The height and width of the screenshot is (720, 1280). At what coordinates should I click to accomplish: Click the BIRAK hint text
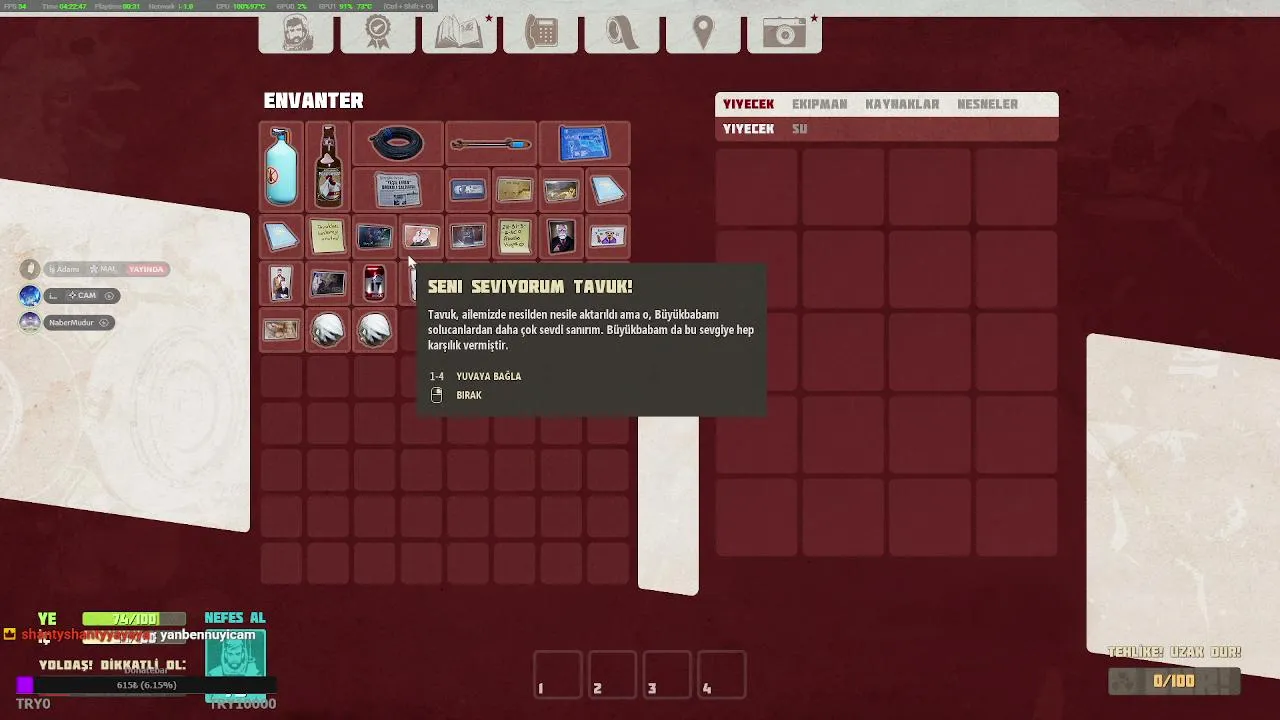(x=469, y=395)
